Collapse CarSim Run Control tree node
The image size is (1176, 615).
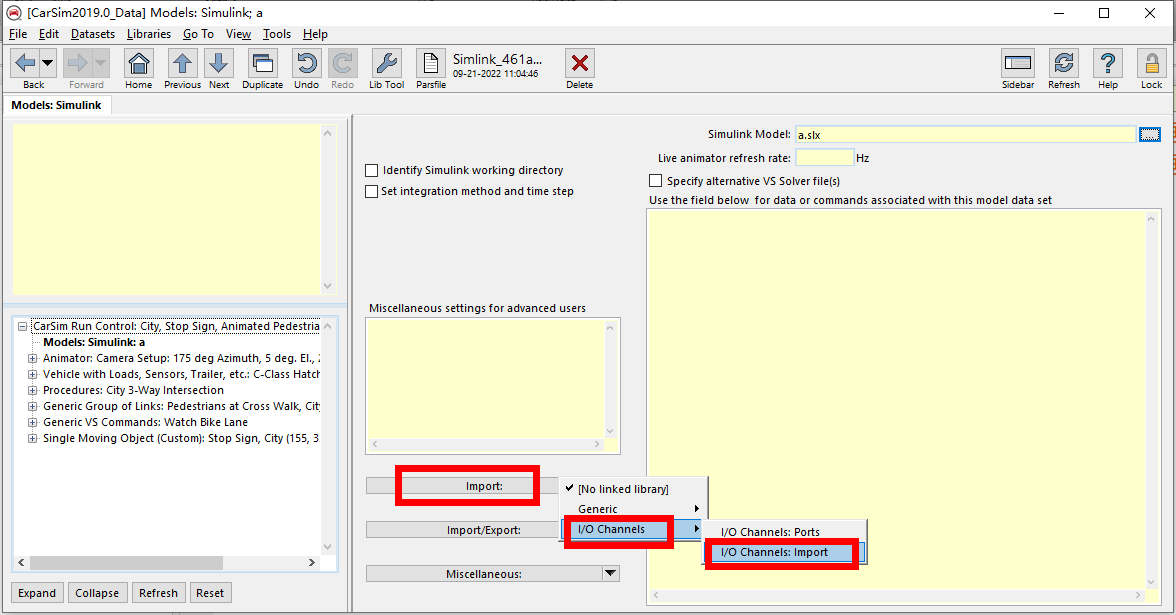point(22,326)
